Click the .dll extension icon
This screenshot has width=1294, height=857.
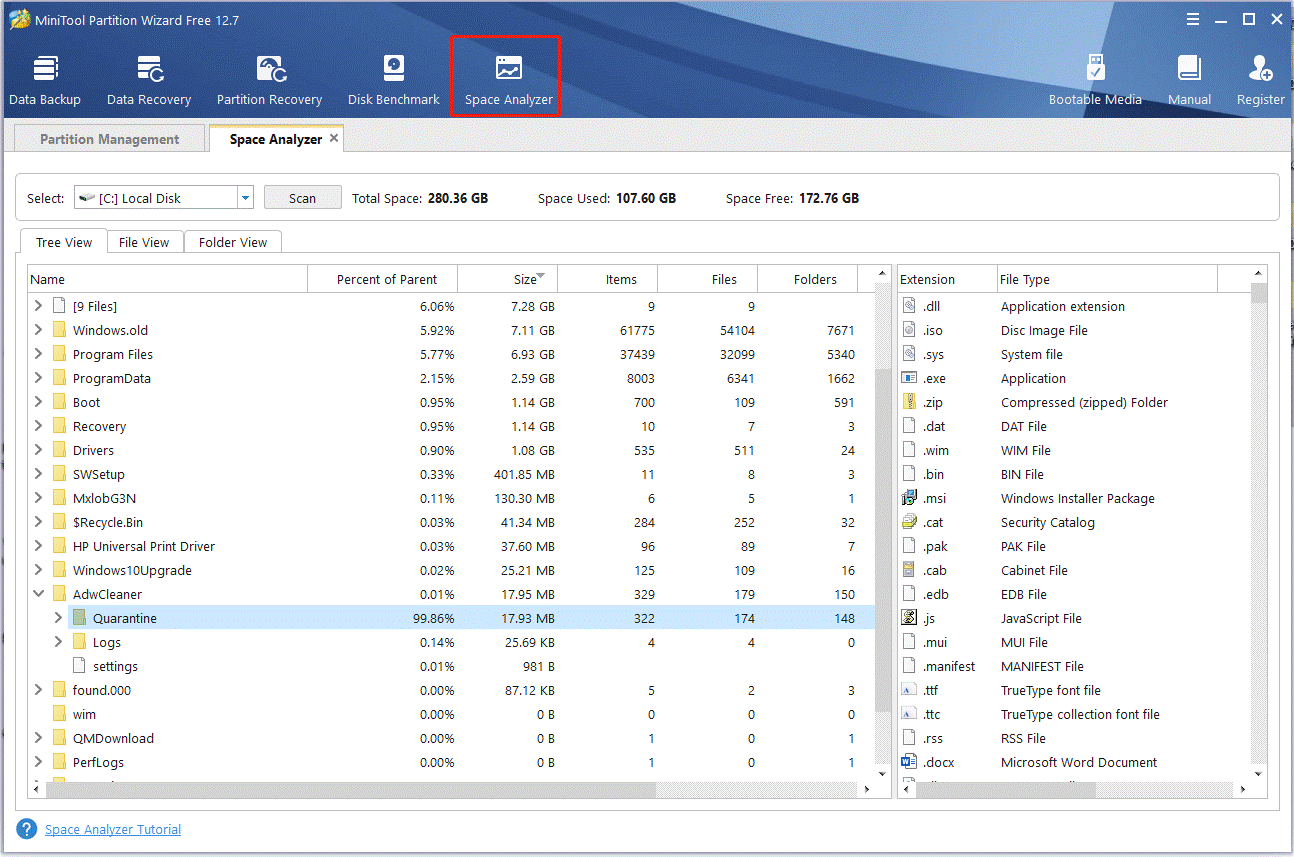[909, 306]
